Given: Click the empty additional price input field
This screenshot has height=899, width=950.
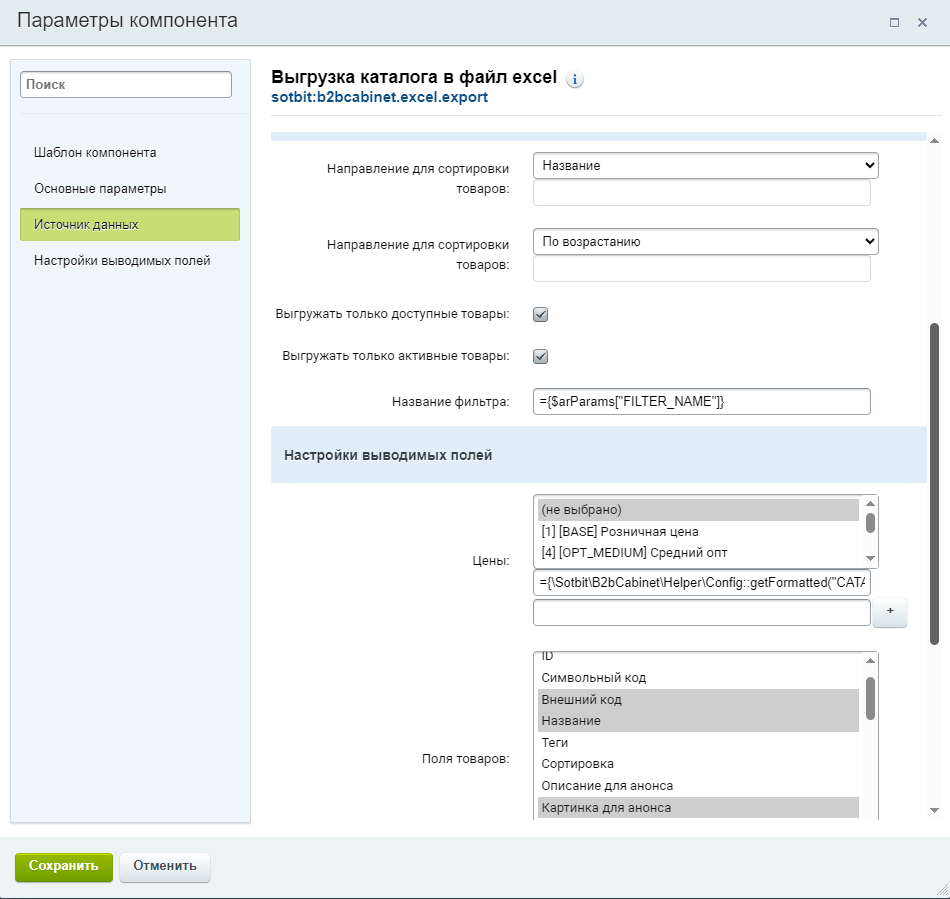Looking at the screenshot, I should 702,612.
